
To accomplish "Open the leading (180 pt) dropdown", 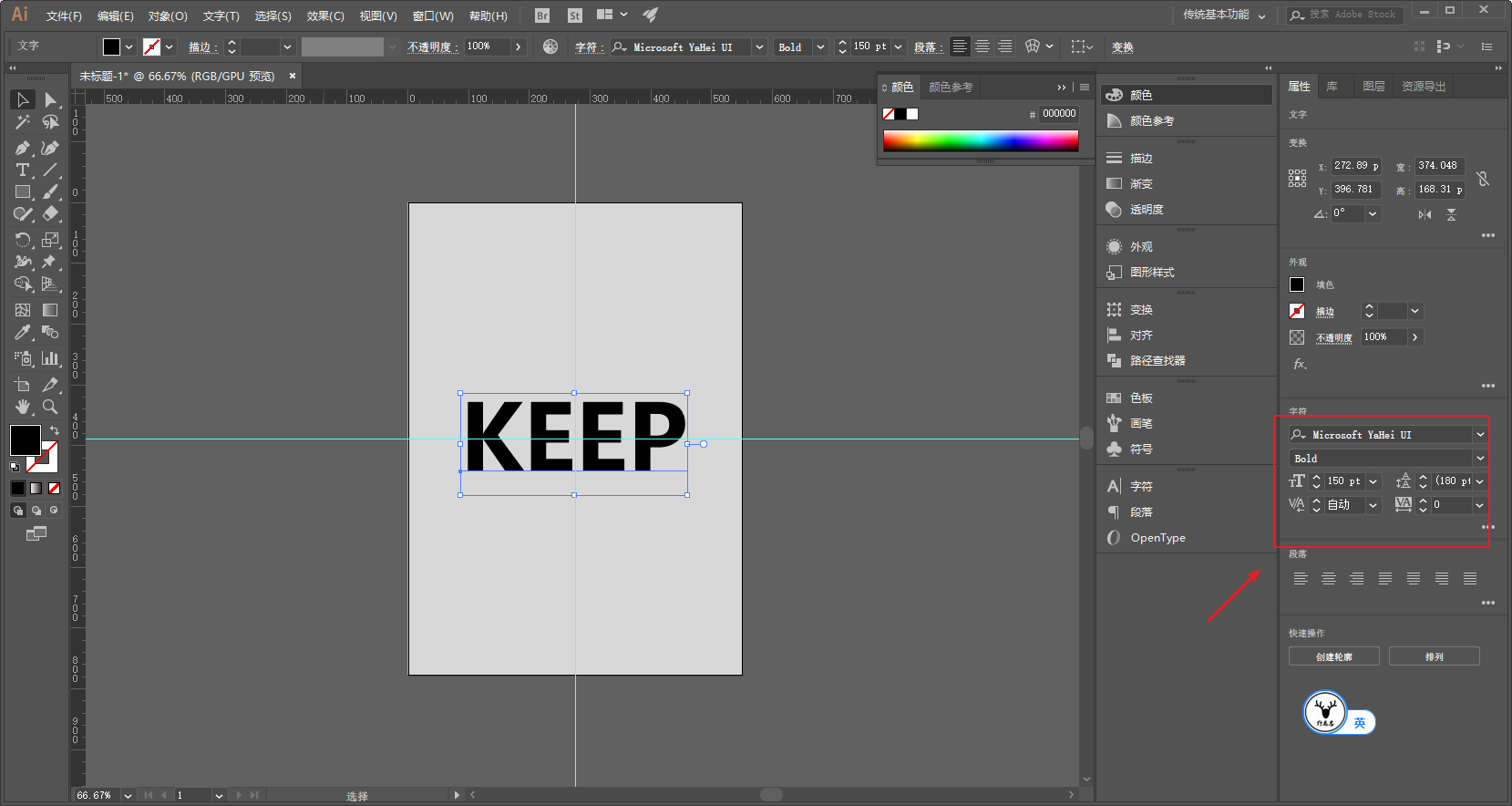I will pos(1480,481).
